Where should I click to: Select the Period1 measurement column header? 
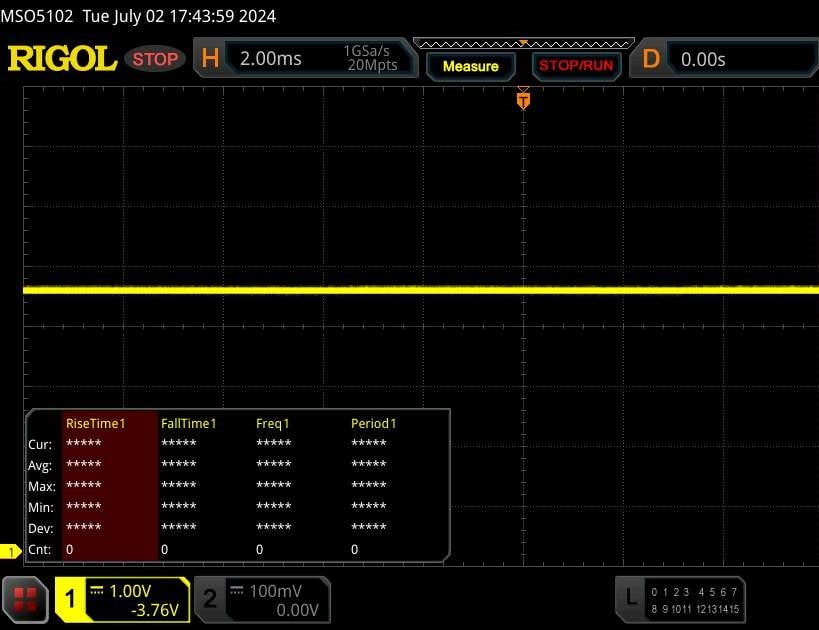pyautogui.click(x=373, y=424)
